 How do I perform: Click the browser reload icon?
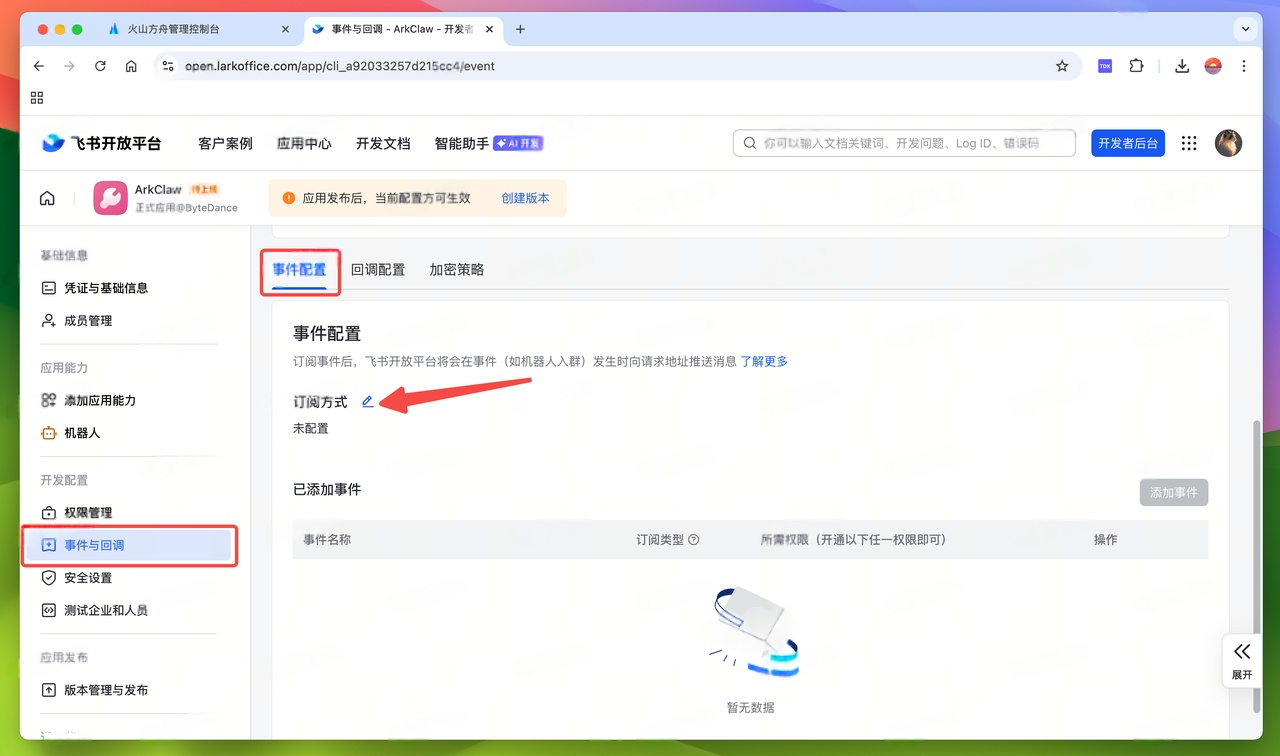pos(100,66)
